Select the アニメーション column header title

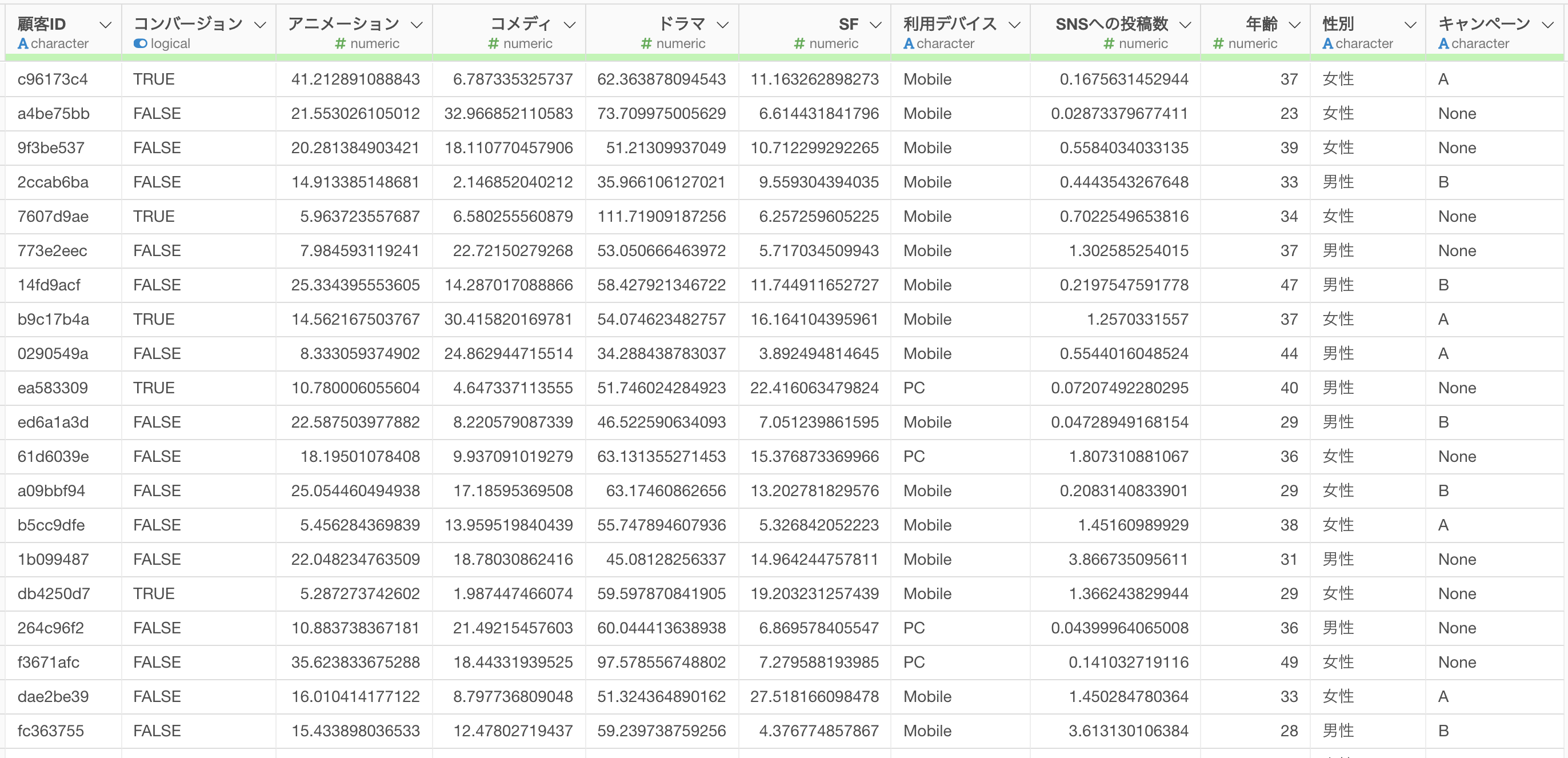pyautogui.click(x=344, y=25)
